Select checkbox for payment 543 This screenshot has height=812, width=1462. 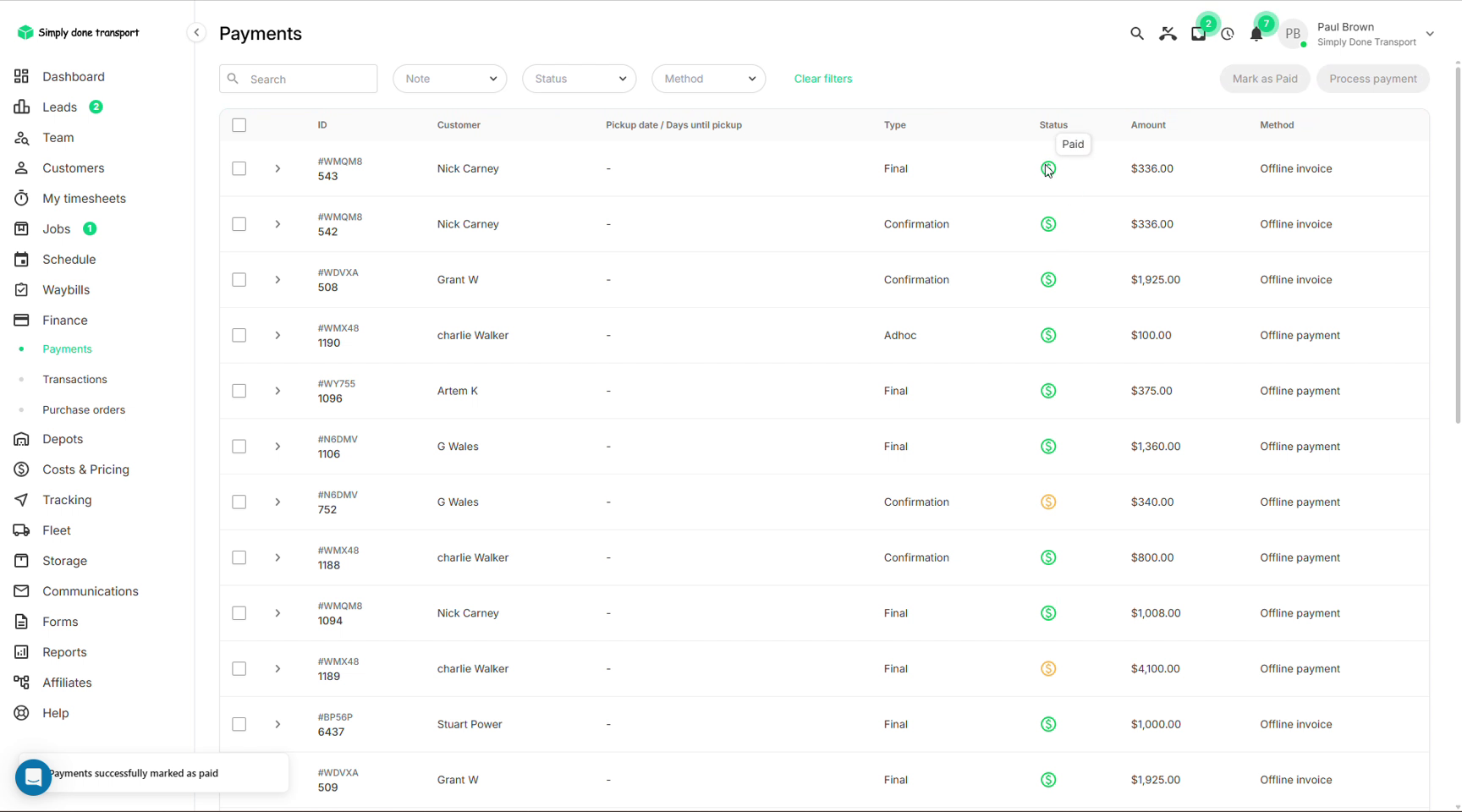pyautogui.click(x=239, y=168)
